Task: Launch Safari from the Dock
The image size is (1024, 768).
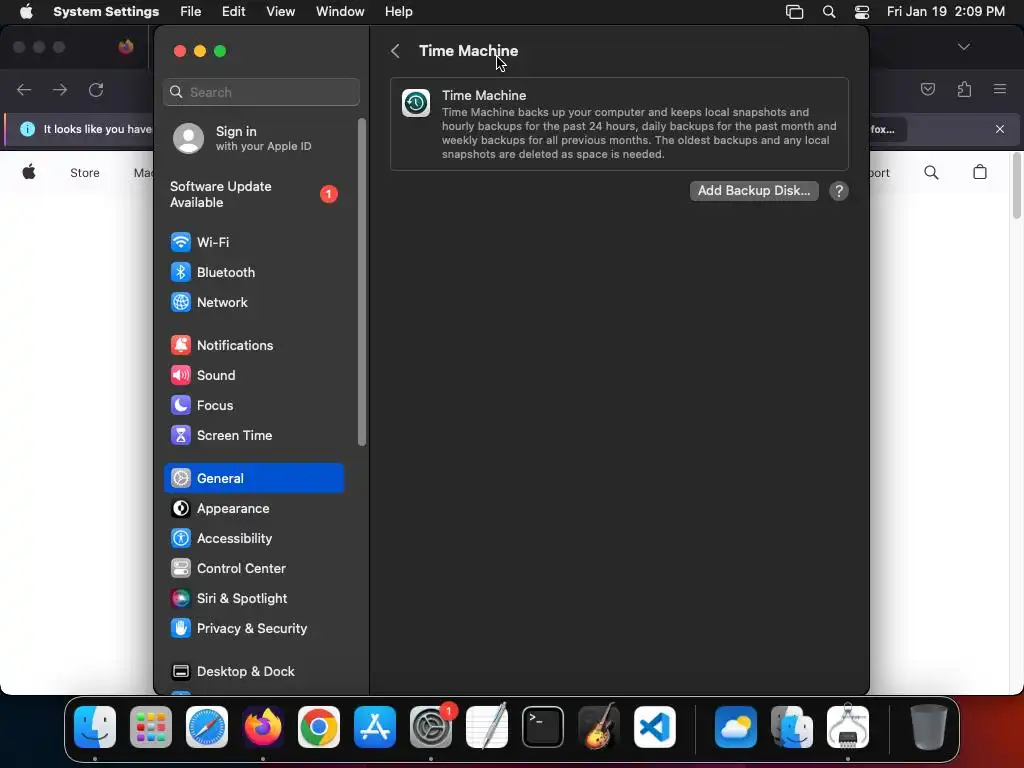Action: 207,727
